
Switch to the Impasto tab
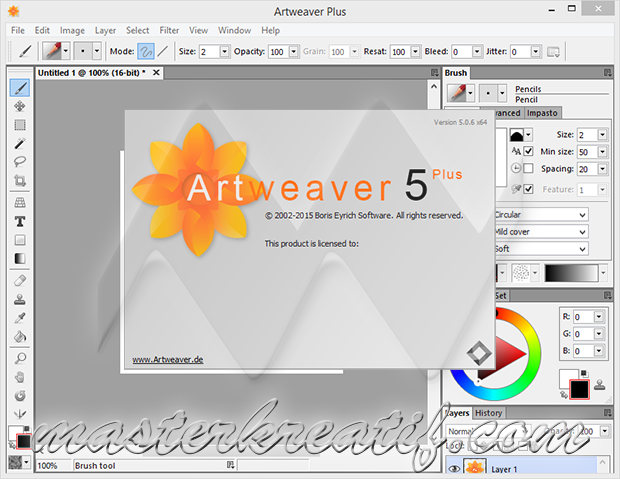pyautogui.click(x=542, y=113)
